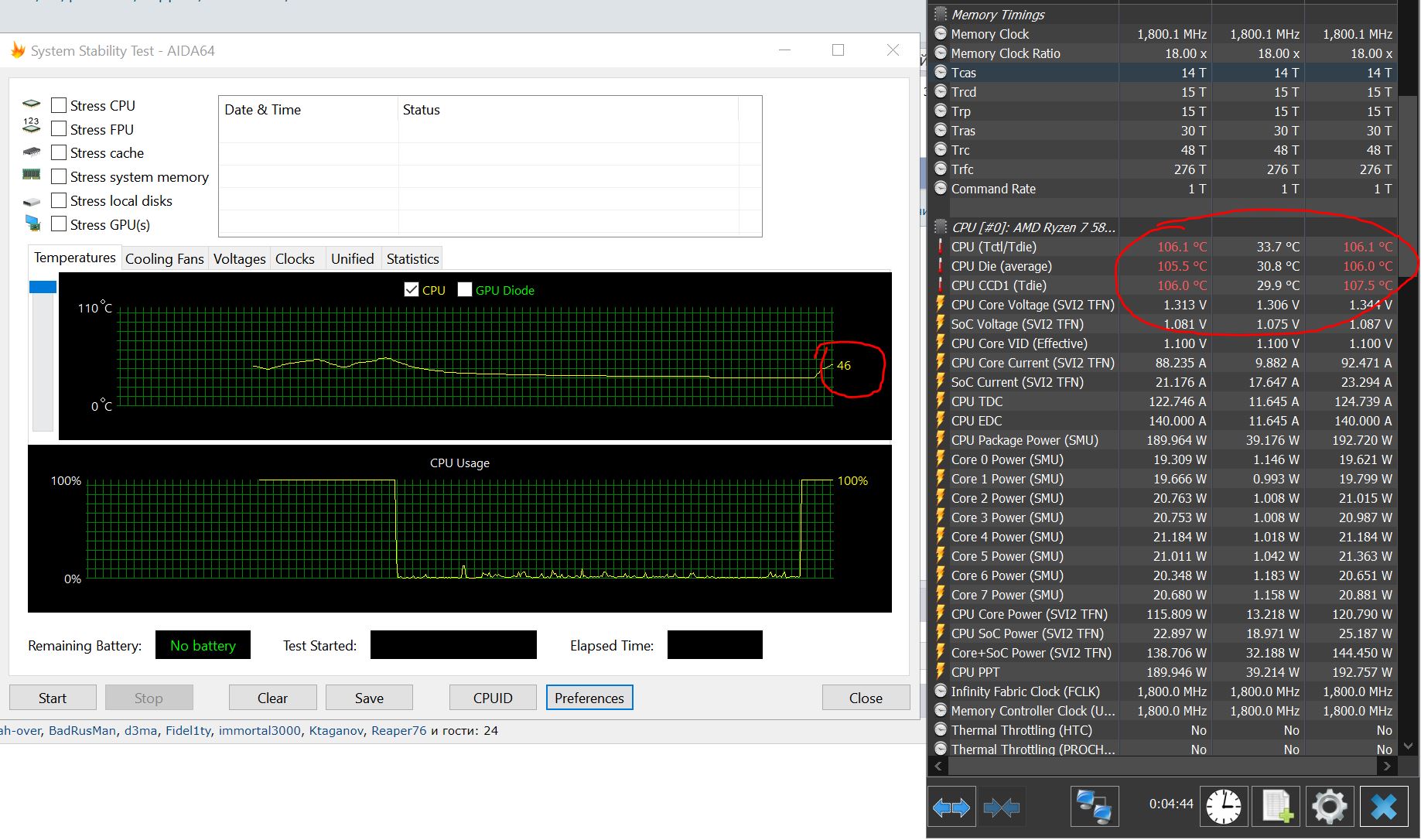Viewport: 1421px width, 840px height.
Task: Open forum user BadRusMan link
Action: (x=82, y=730)
